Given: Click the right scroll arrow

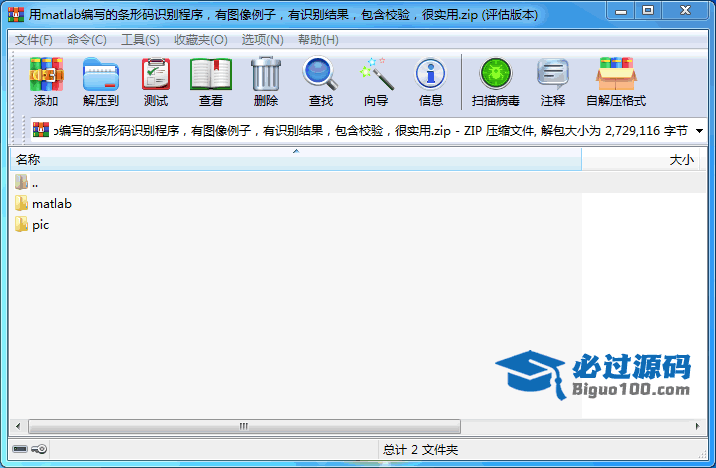Looking at the screenshot, I should (x=698, y=426).
